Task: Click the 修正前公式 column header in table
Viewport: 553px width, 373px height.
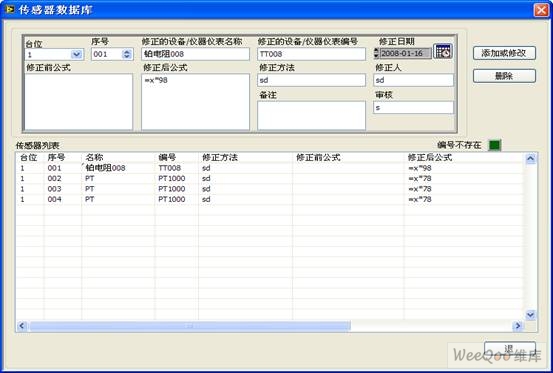Action: [x=318, y=157]
